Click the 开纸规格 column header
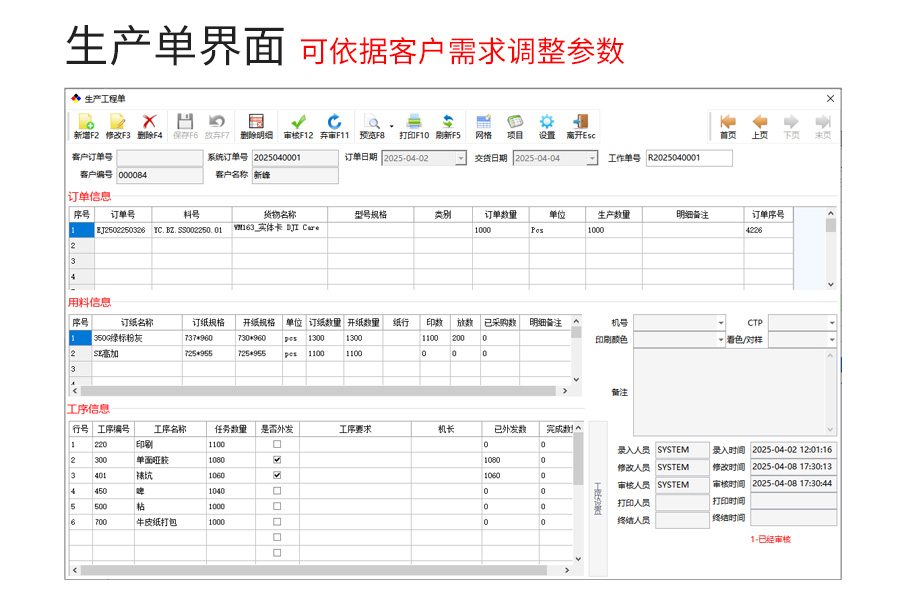Image resolution: width=900 pixels, height=600 pixels. [x=259, y=323]
